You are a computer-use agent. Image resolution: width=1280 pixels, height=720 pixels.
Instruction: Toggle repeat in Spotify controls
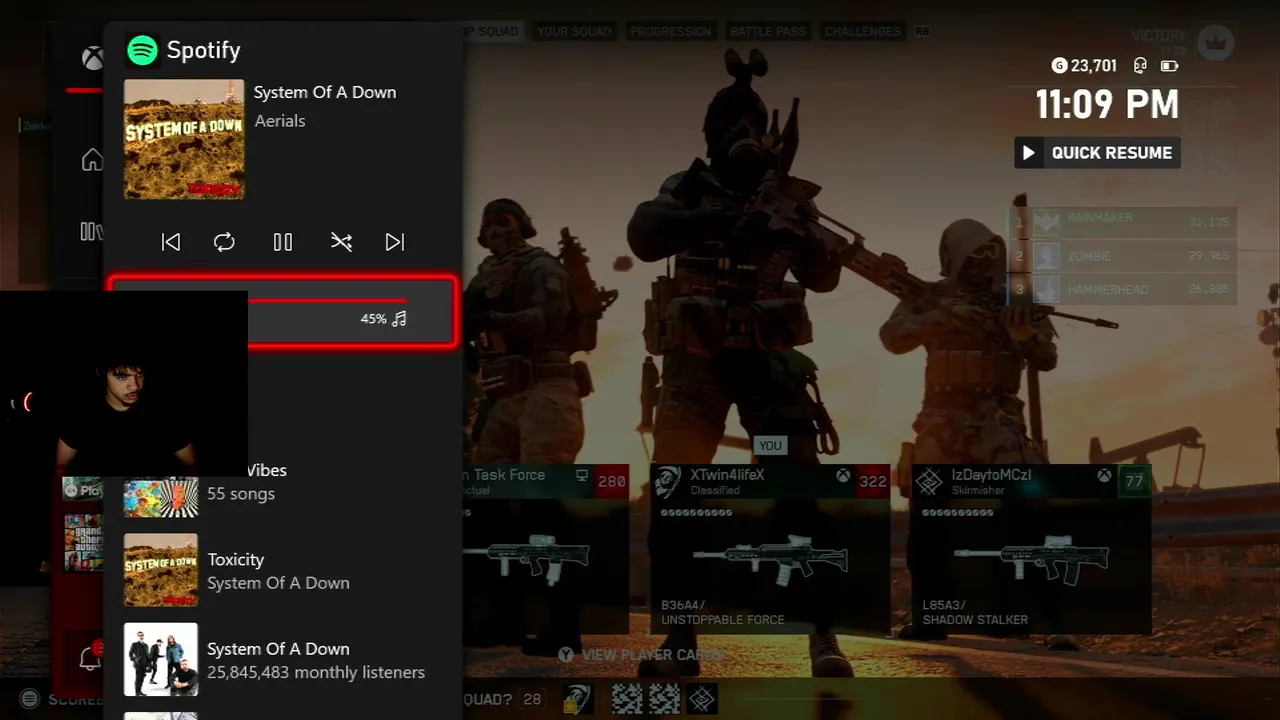(224, 242)
